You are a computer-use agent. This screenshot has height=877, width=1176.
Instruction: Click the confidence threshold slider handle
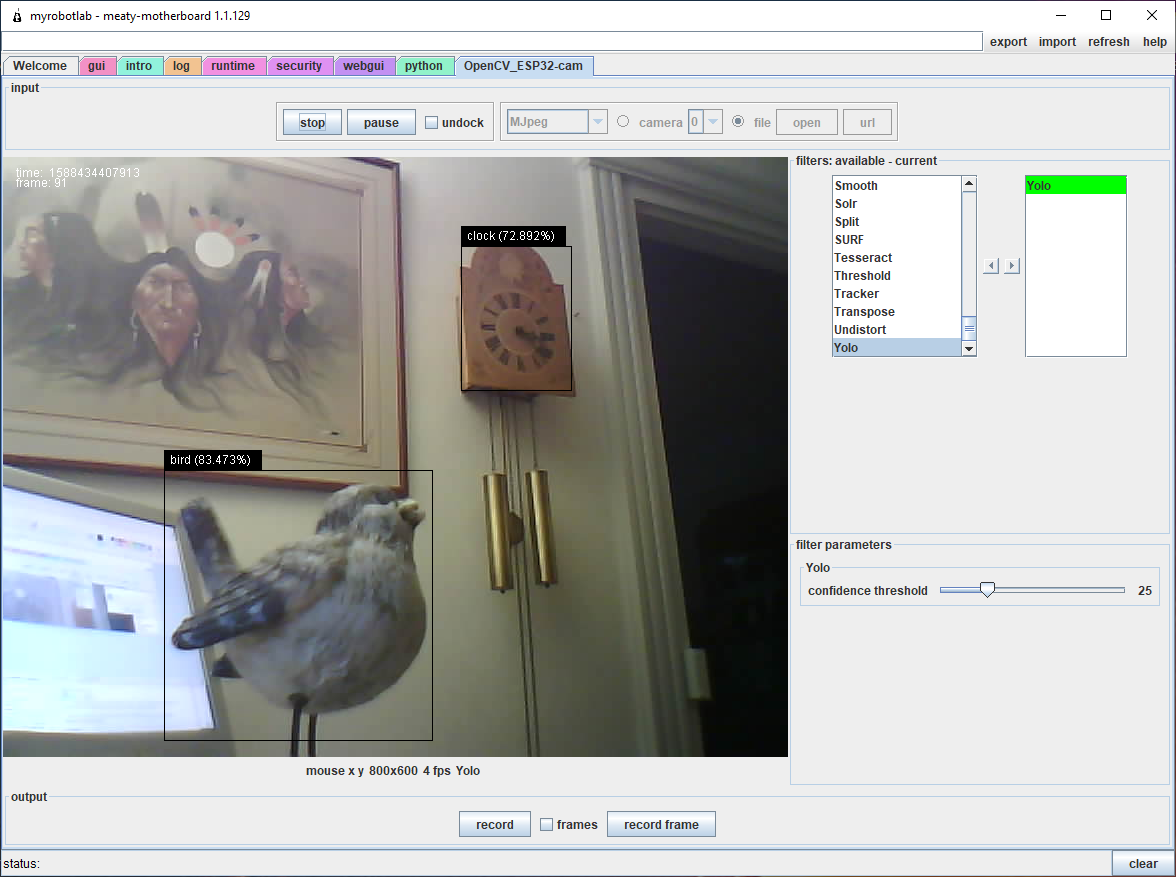(x=988, y=590)
